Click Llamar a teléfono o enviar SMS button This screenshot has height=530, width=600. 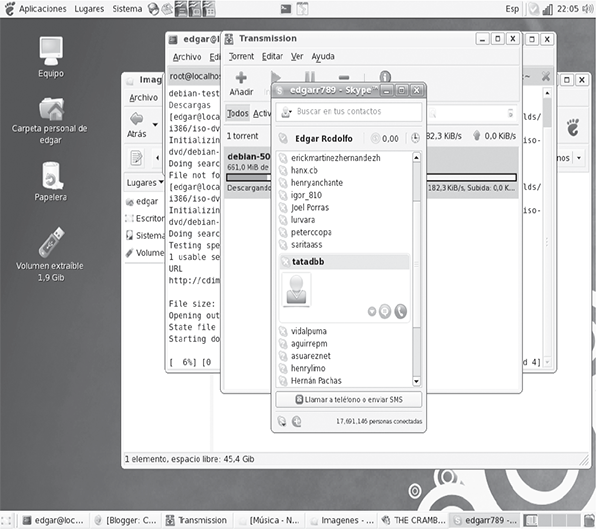(348, 399)
